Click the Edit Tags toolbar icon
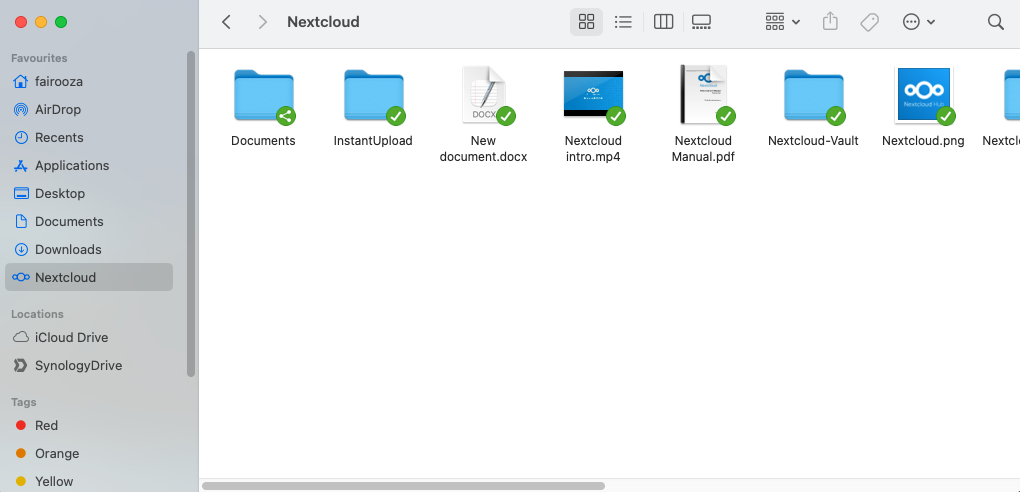 coord(869,22)
